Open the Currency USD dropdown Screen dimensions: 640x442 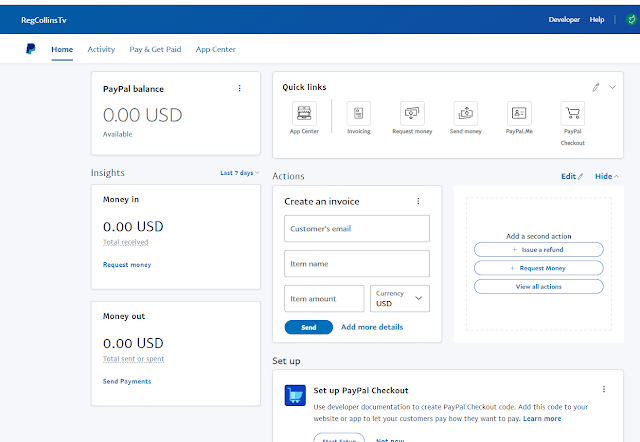tap(400, 299)
